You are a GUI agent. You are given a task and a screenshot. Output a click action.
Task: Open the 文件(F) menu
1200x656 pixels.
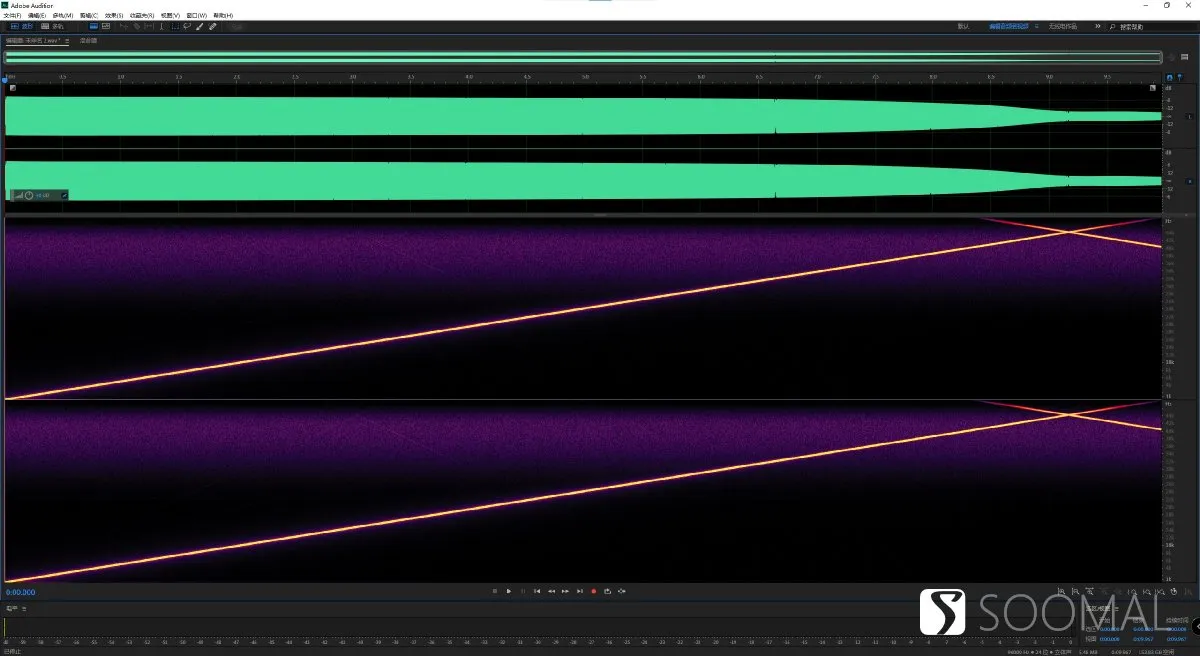pos(12,15)
